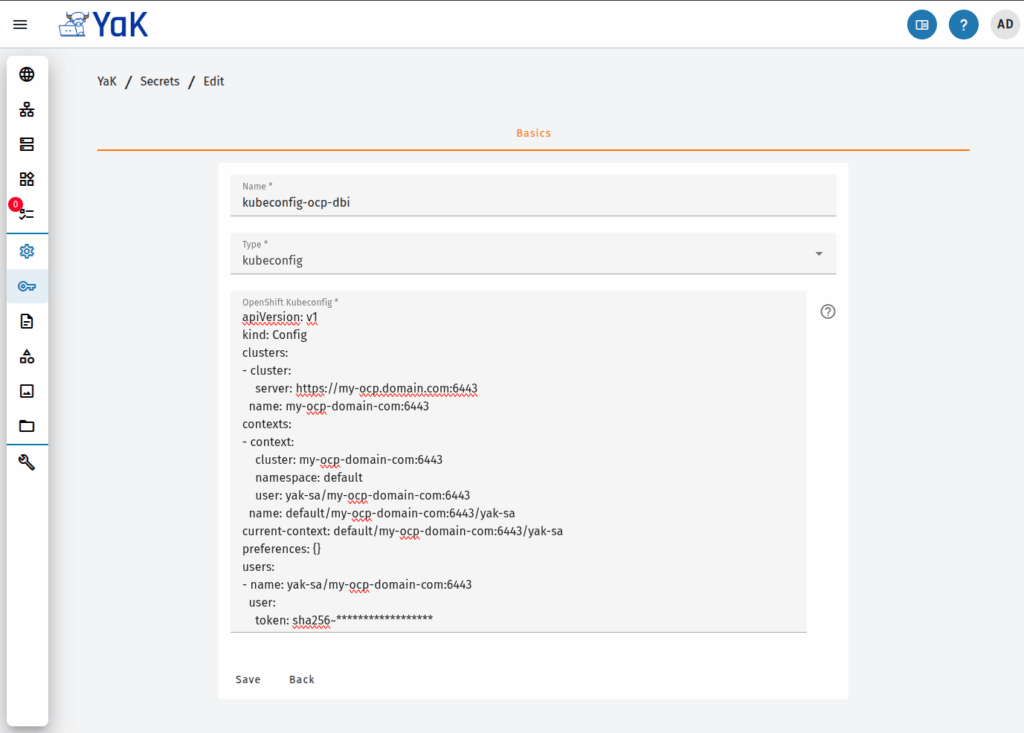Open the AD user avatar menu
The height and width of the screenshot is (733, 1024).
pyautogui.click(x=1005, y=25)
